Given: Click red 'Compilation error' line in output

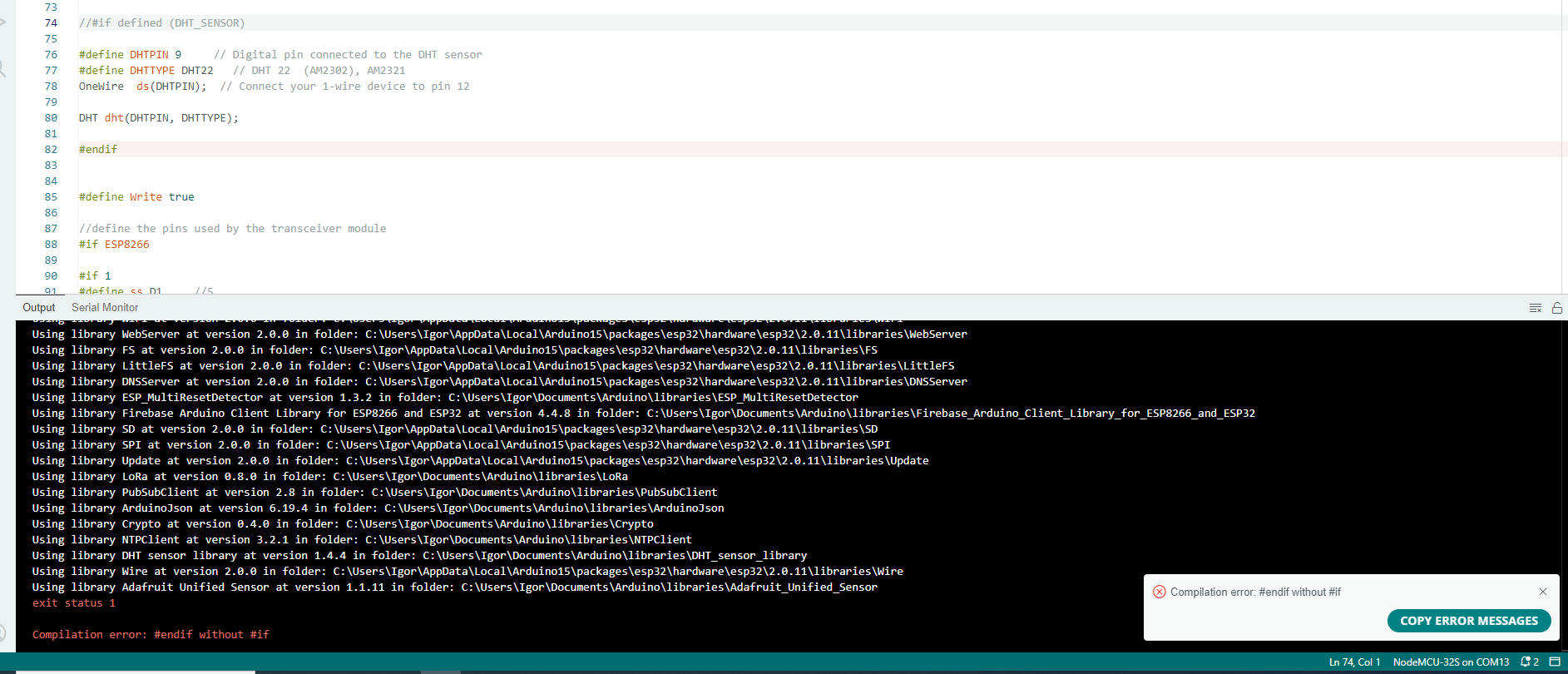Looking at the screenshot, I should [x=151, y=634].
